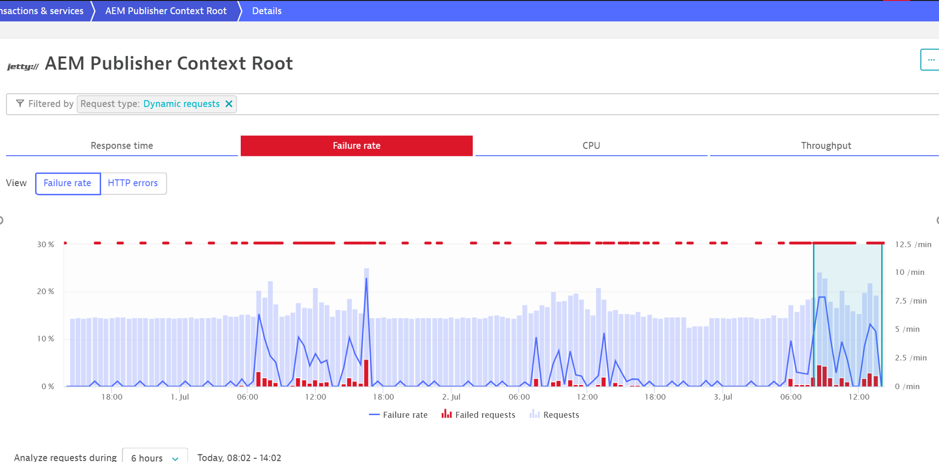Open the 6 hours timeframe dropdown

pyautogui.click(x=155, y=458)
